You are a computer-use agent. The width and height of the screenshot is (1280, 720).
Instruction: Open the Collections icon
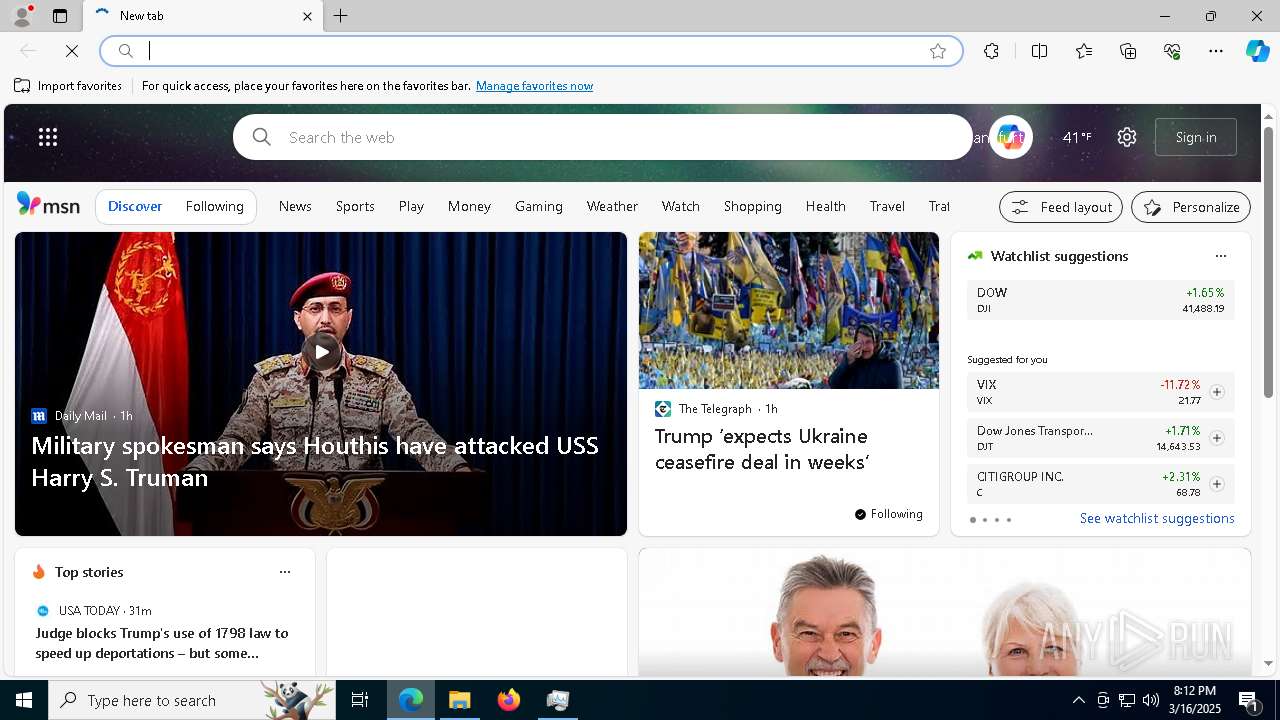pyautogui.click(x=1128, y=51)
